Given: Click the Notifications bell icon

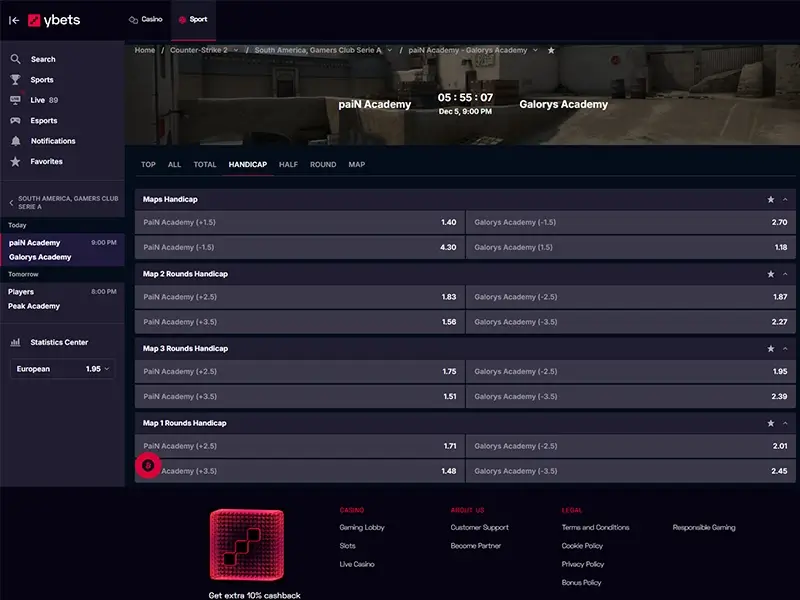Looking at the screenshot, I should pyautogui.click(x=16, y=141).
